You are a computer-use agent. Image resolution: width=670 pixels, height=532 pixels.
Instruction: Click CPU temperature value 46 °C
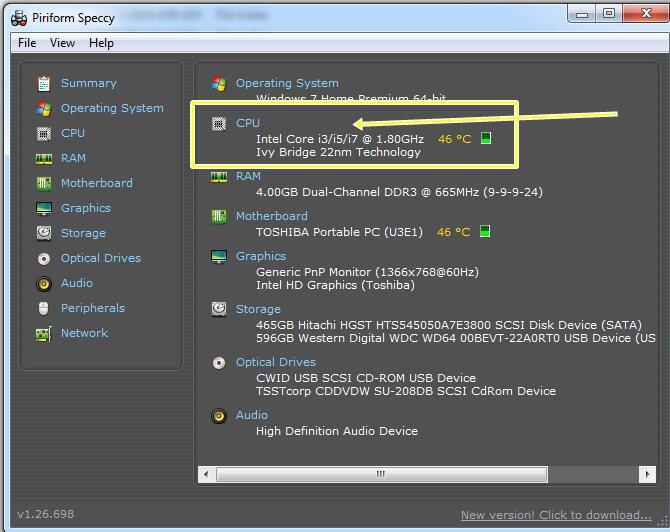click(454, 139)
